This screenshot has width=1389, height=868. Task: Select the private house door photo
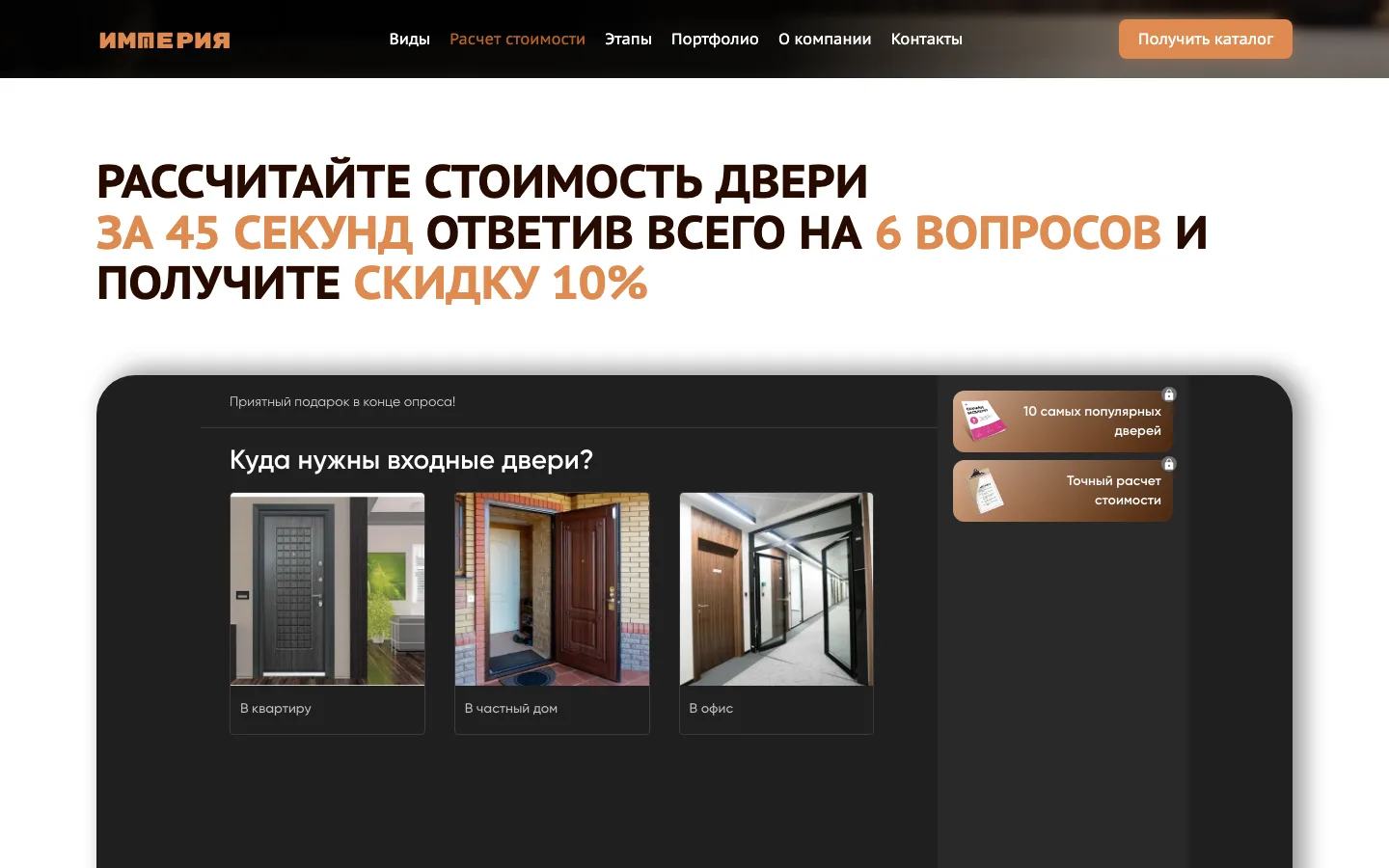tap(552, 589)
